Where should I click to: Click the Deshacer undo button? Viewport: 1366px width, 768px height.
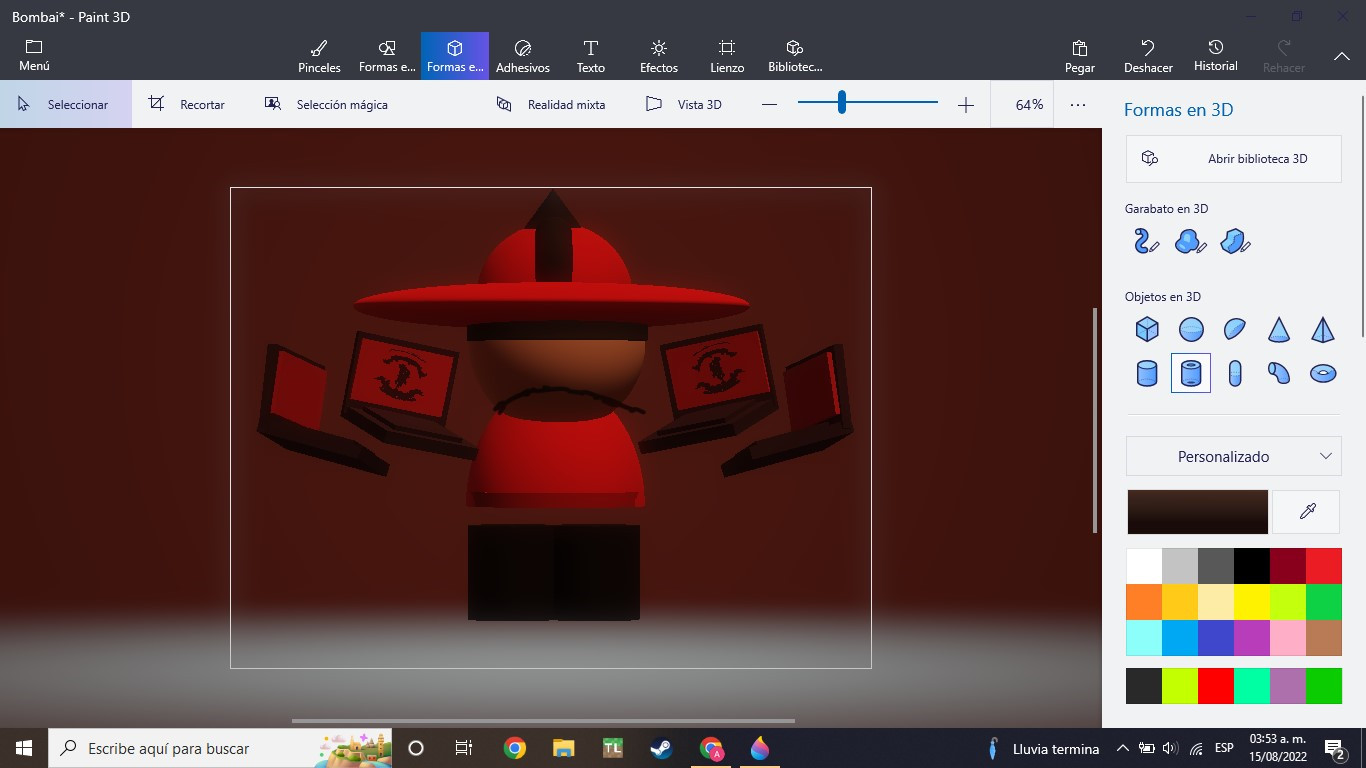click(x=1148, y=56)
